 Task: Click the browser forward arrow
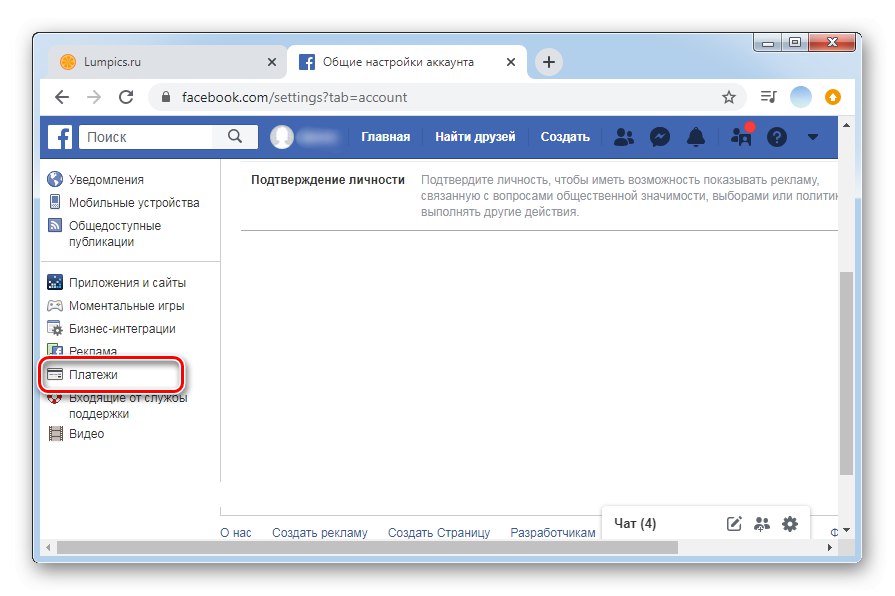(x=94, y=97)
